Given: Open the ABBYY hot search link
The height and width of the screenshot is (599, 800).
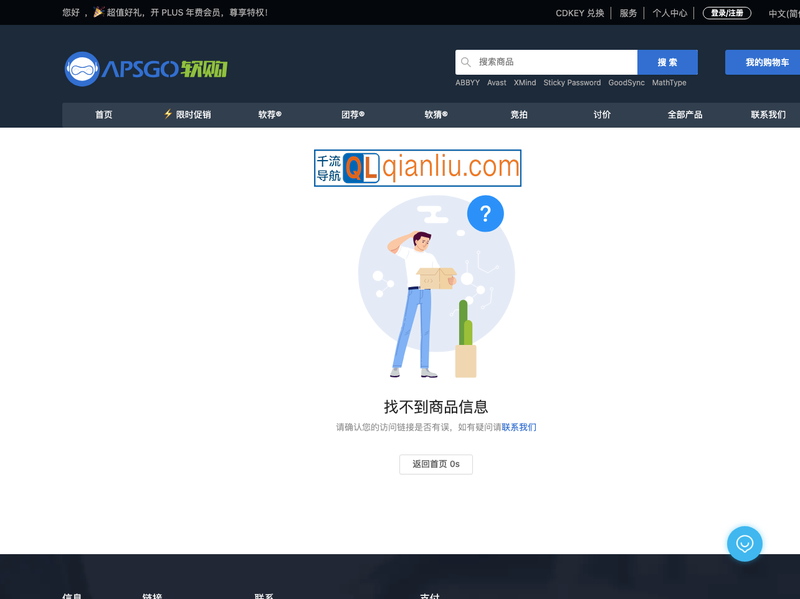Looking at the screenshot, I should tap(466, 83).
